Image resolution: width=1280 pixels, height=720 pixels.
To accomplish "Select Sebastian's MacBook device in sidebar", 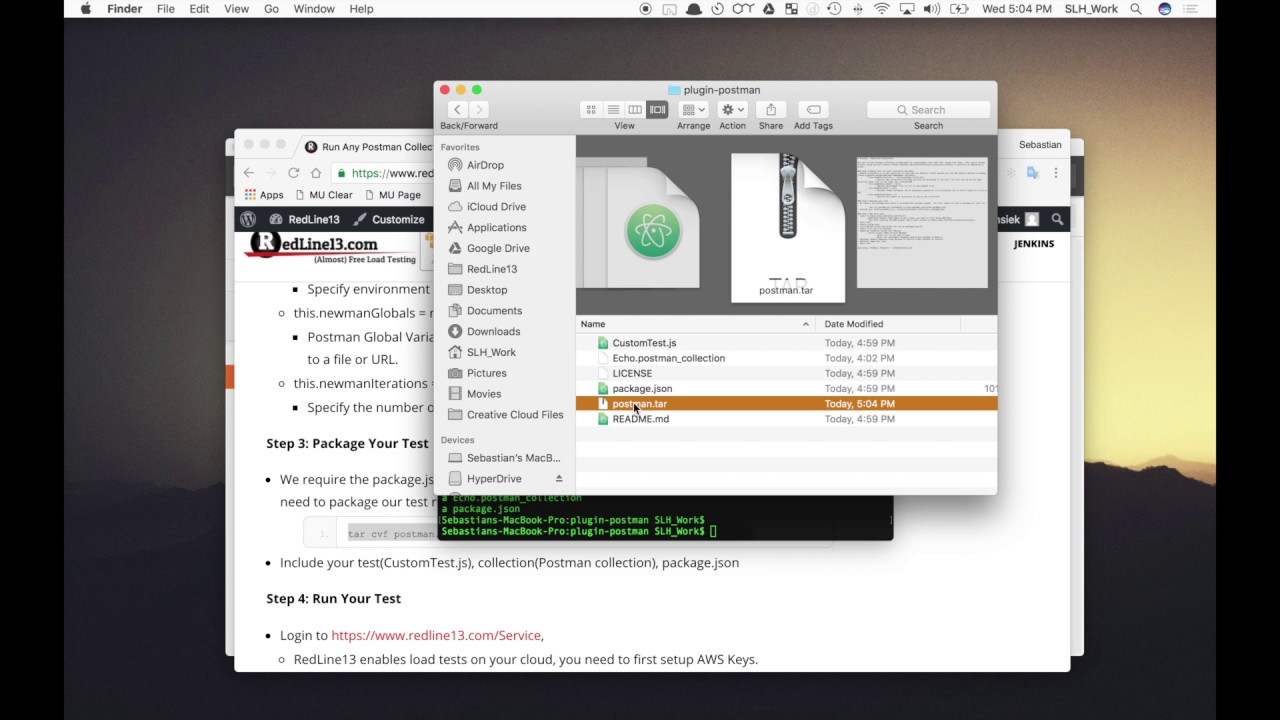I will (513, 458).
